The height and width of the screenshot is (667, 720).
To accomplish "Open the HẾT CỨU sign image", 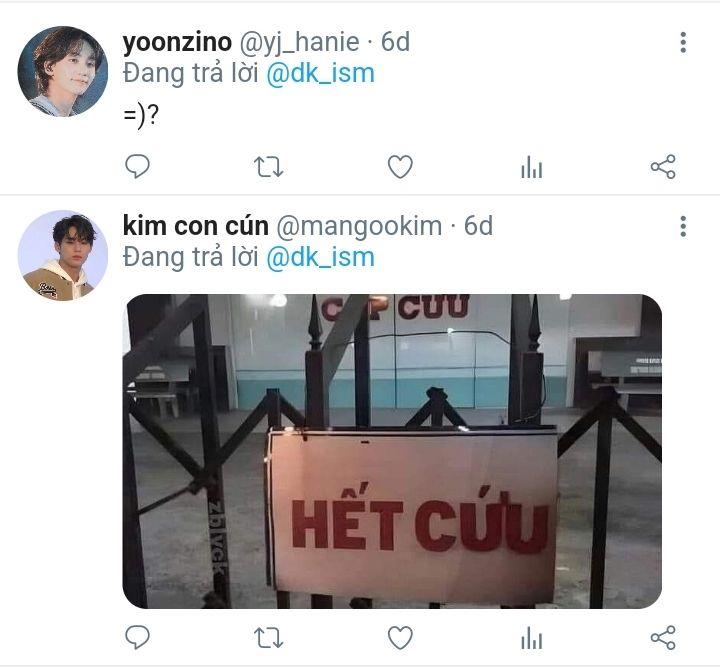I will click(392, 451).
